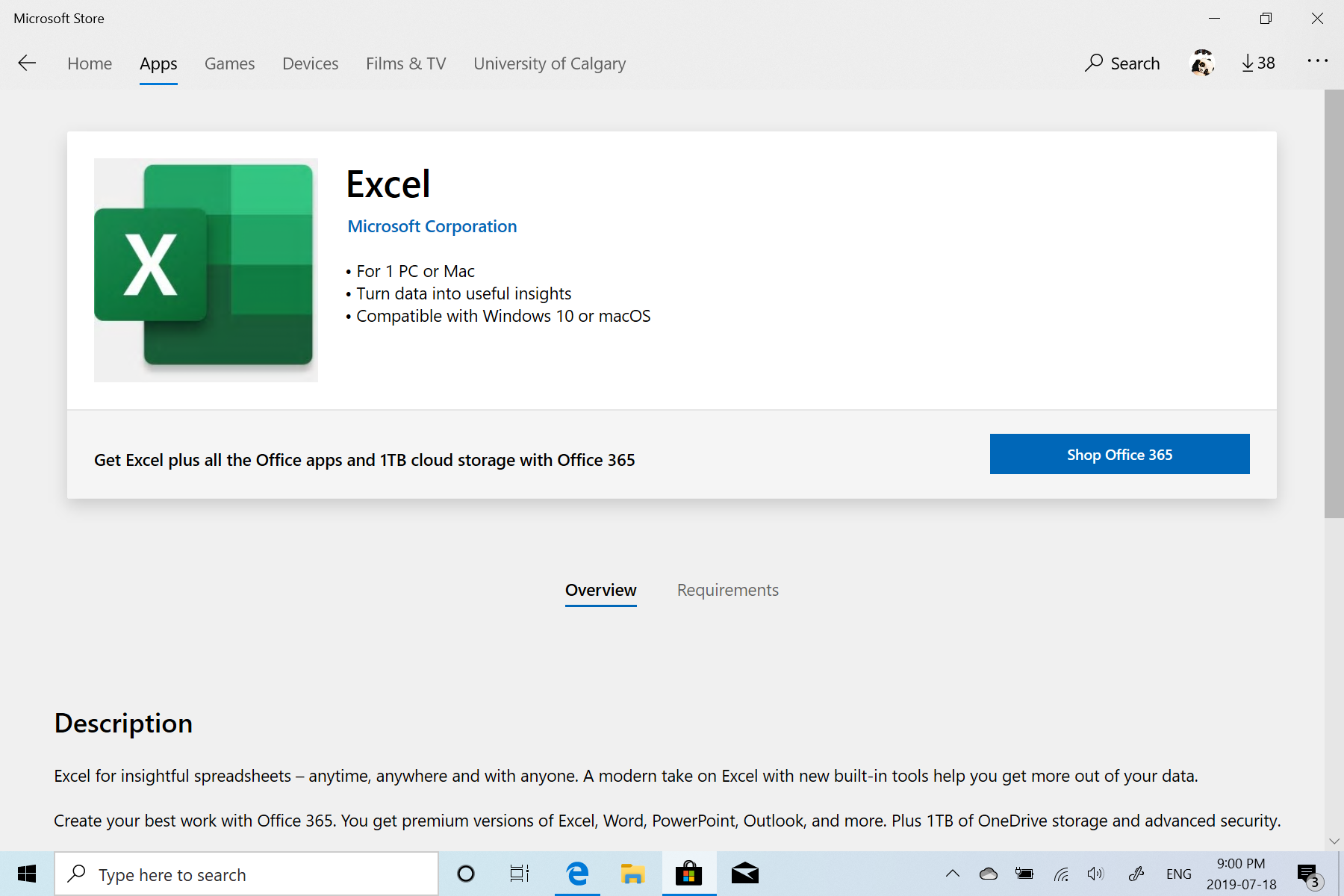1344x896 pixels.
Task: Expand the hidden system tray icons
Action: [952, 874]
